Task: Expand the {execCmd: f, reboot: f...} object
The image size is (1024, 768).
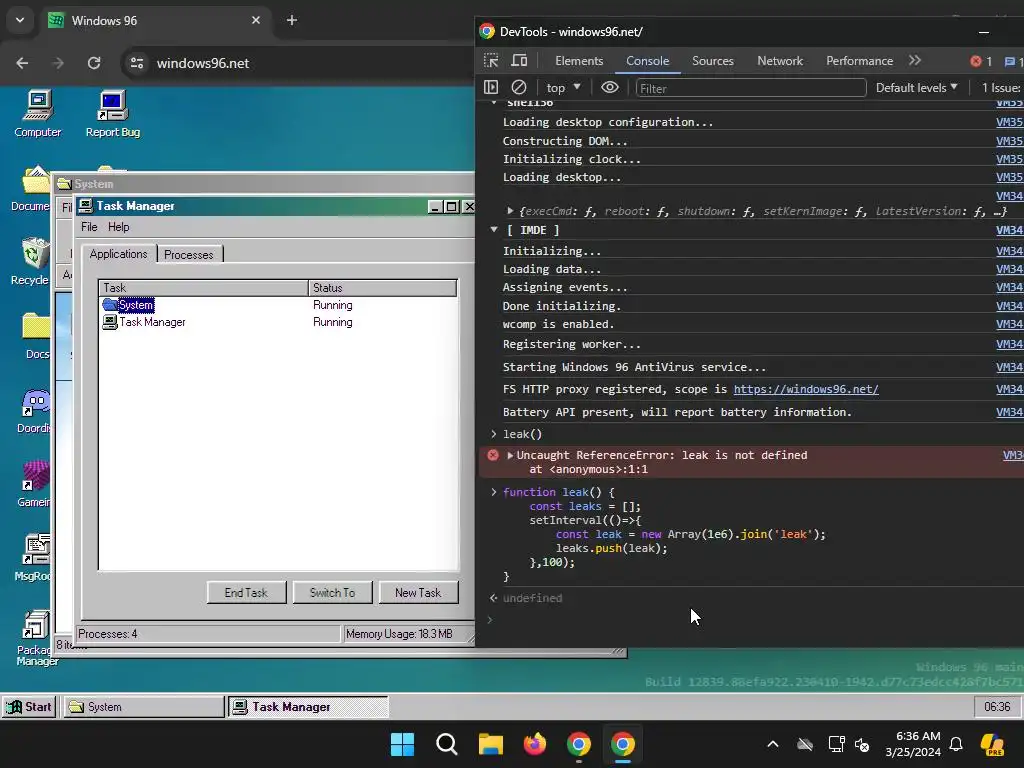Action: tap(511, 211)
